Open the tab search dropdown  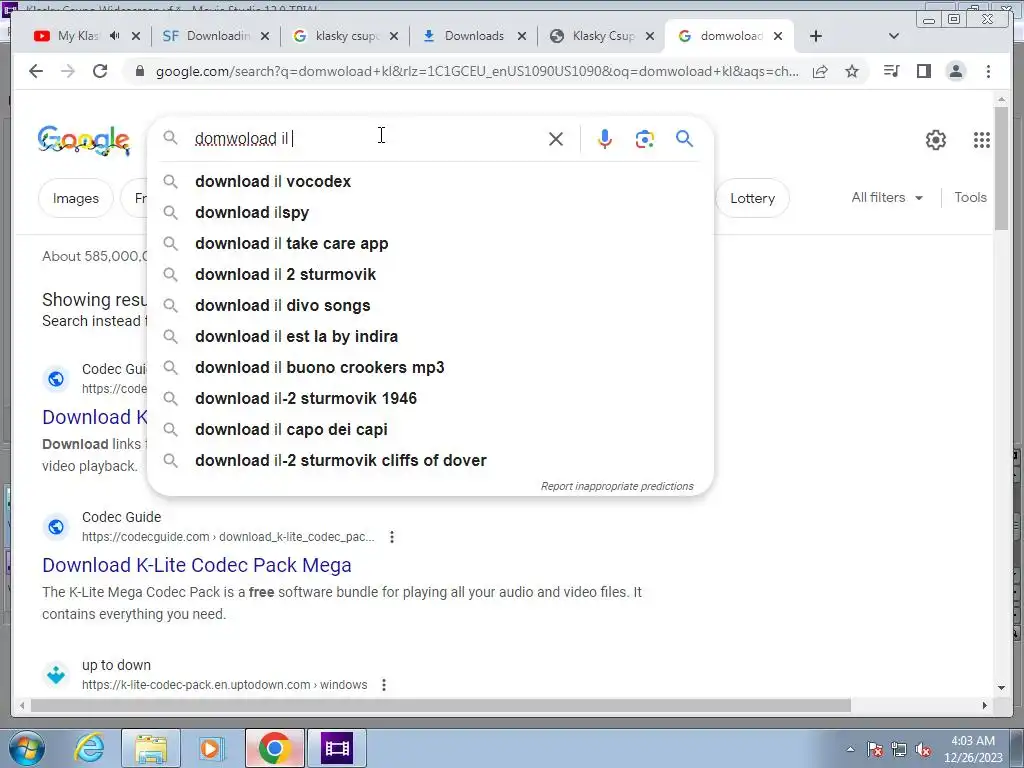coord(894,36)
